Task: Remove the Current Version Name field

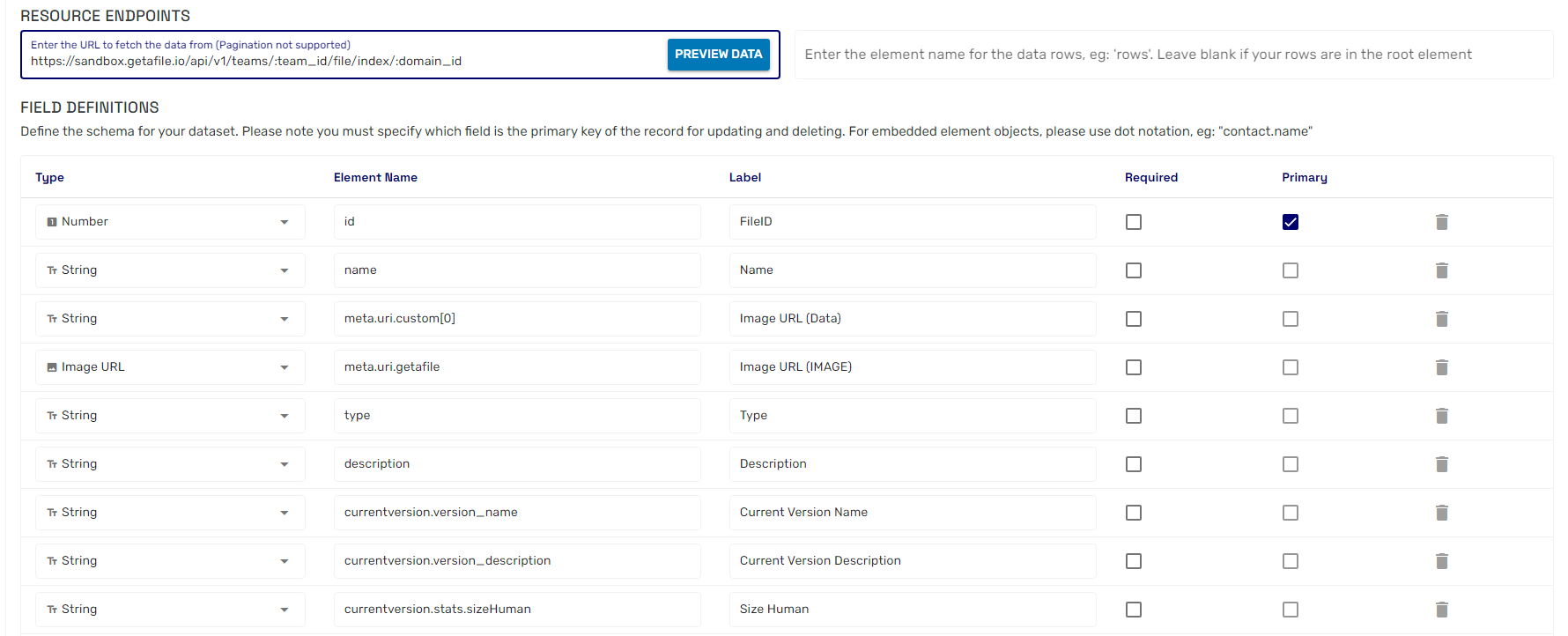Action: (1441, 513)
